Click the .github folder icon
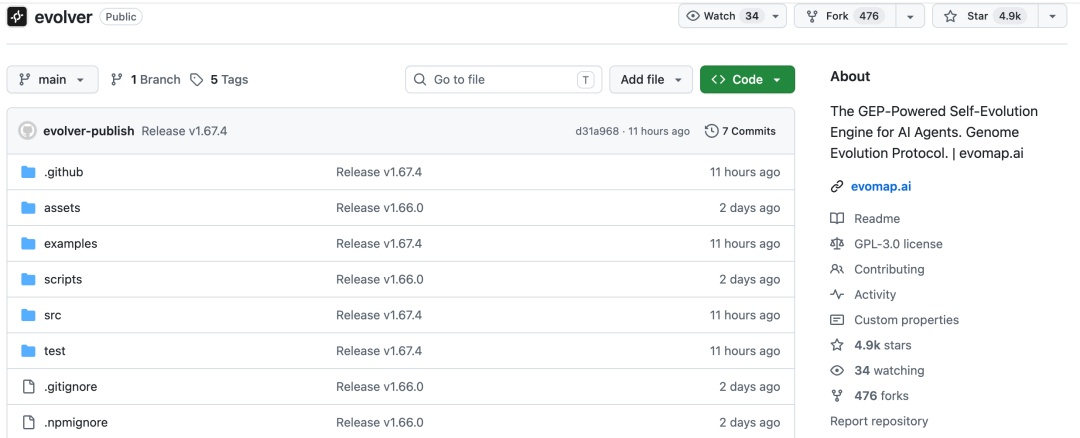This screenshot has width=1080, height=438. tap(28, 172)
